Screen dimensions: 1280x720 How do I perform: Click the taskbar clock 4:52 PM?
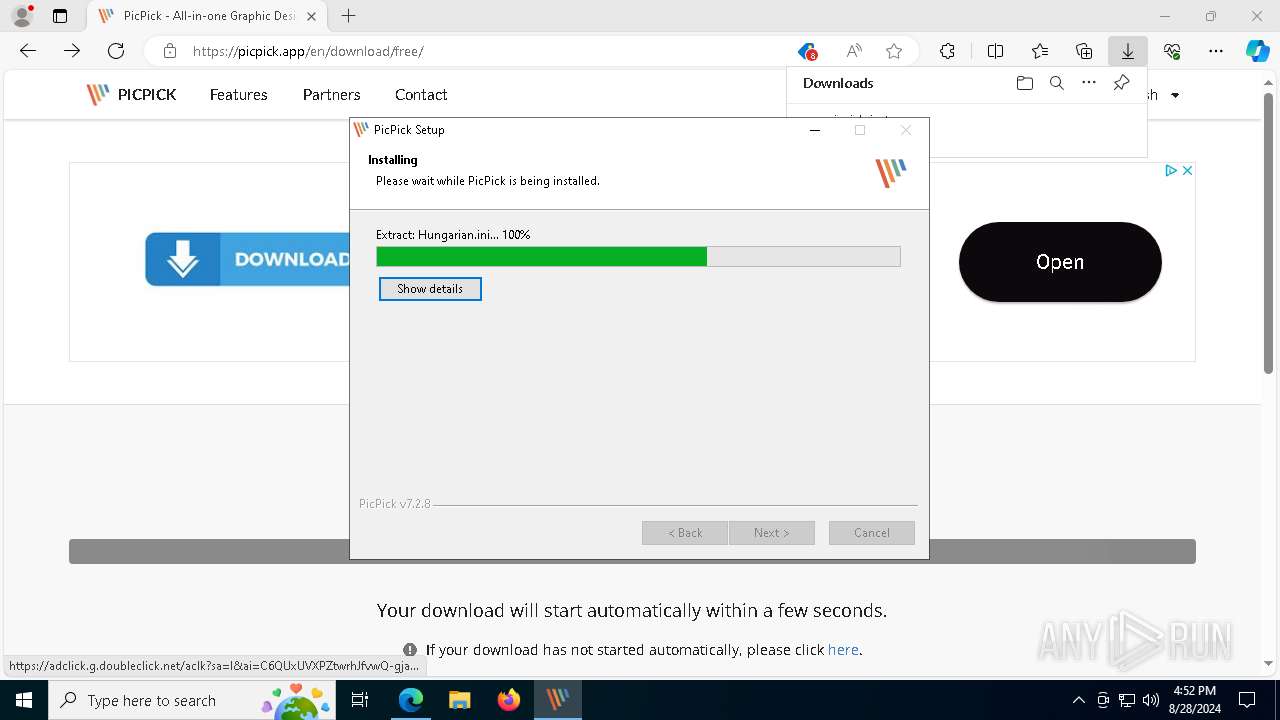[1194, 691]
